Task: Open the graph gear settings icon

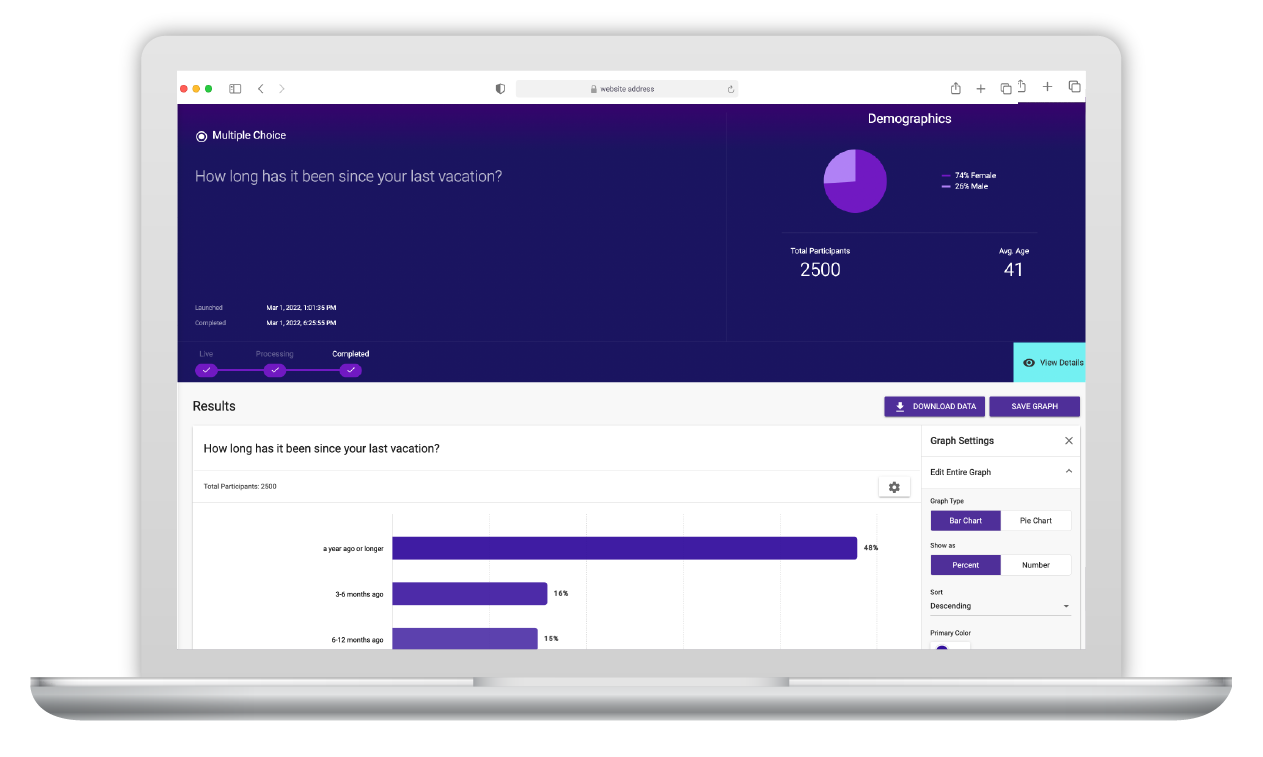Action: pyautogui.click(x=894, y=487)
